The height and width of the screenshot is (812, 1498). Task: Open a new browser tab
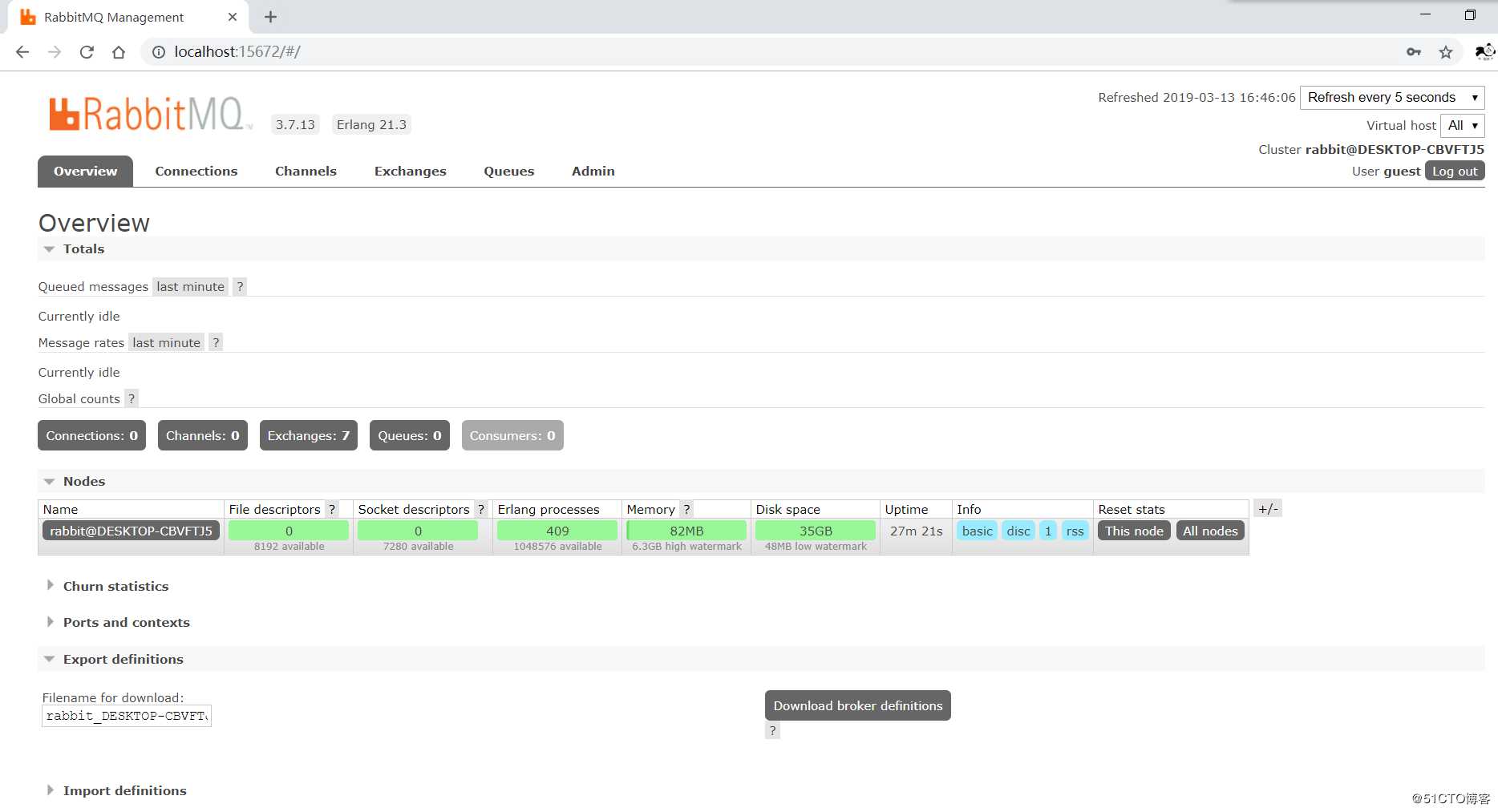tap(270, 17)
